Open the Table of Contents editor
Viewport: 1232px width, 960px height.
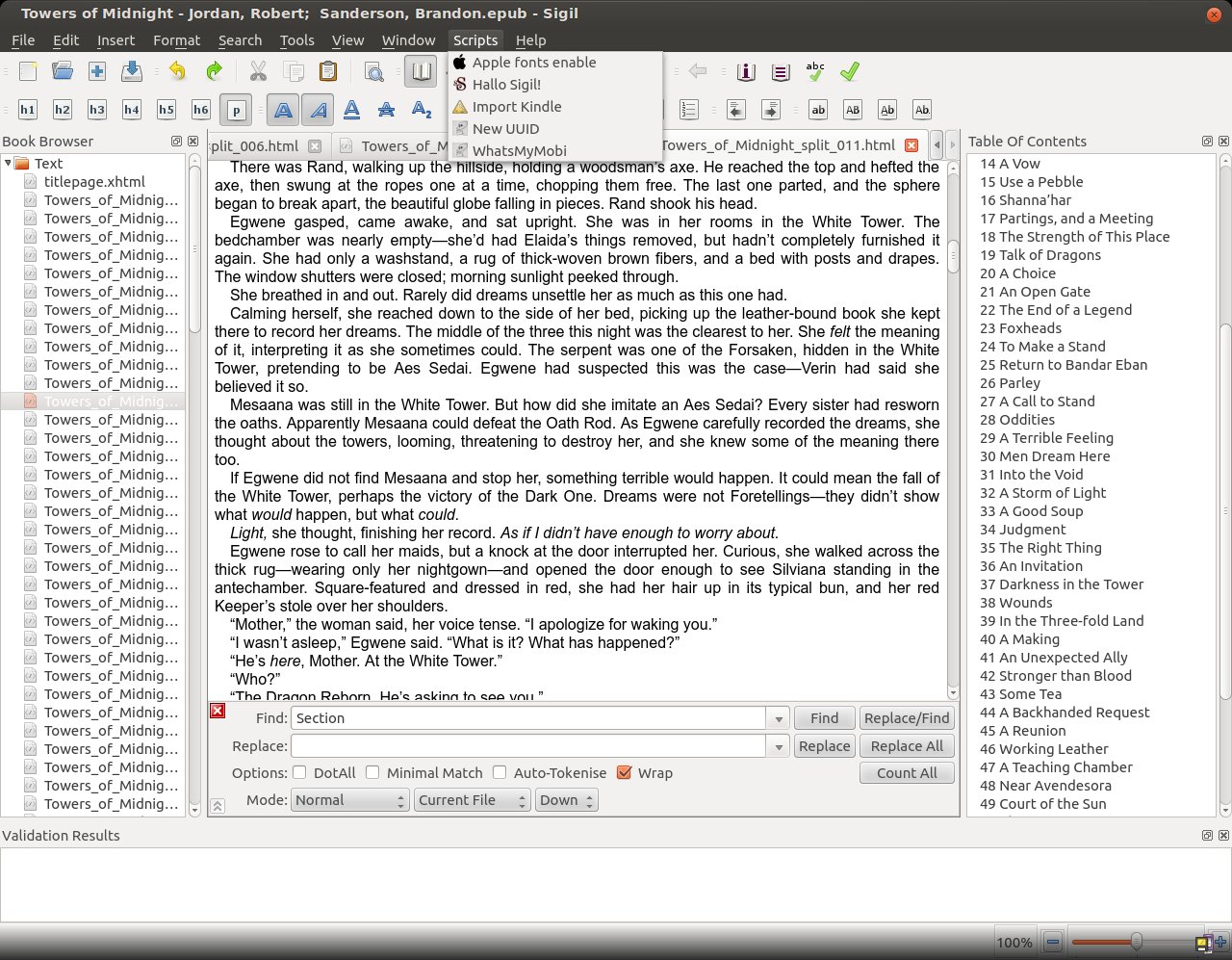(781, 71)
